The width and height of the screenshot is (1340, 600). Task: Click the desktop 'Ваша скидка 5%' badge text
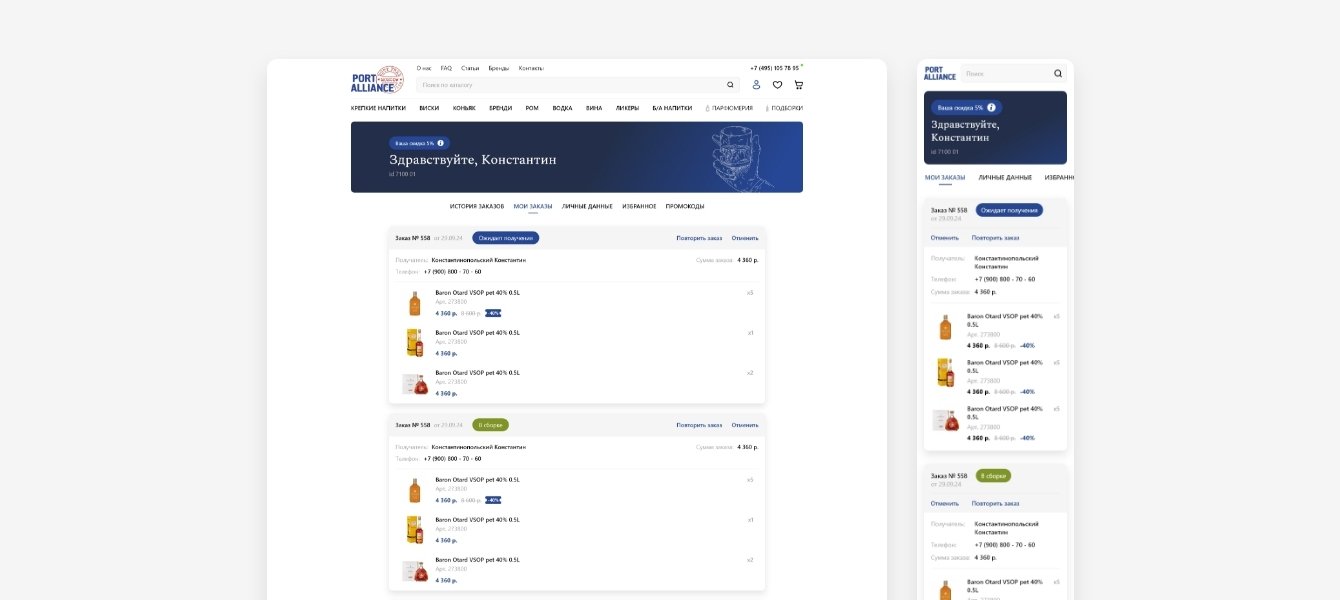point(414,143)
